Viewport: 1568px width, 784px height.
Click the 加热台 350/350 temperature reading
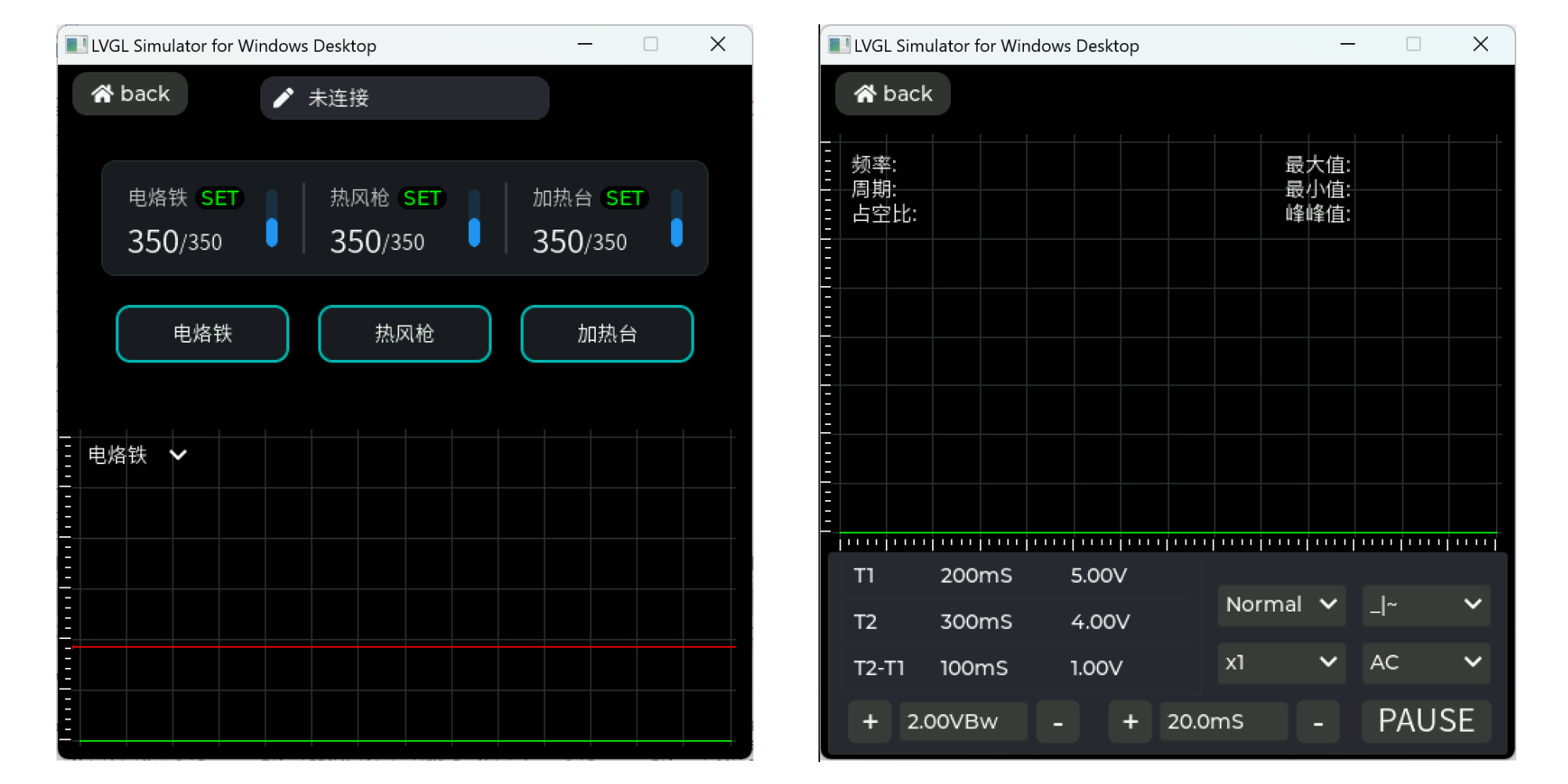(x=579, y=241)
